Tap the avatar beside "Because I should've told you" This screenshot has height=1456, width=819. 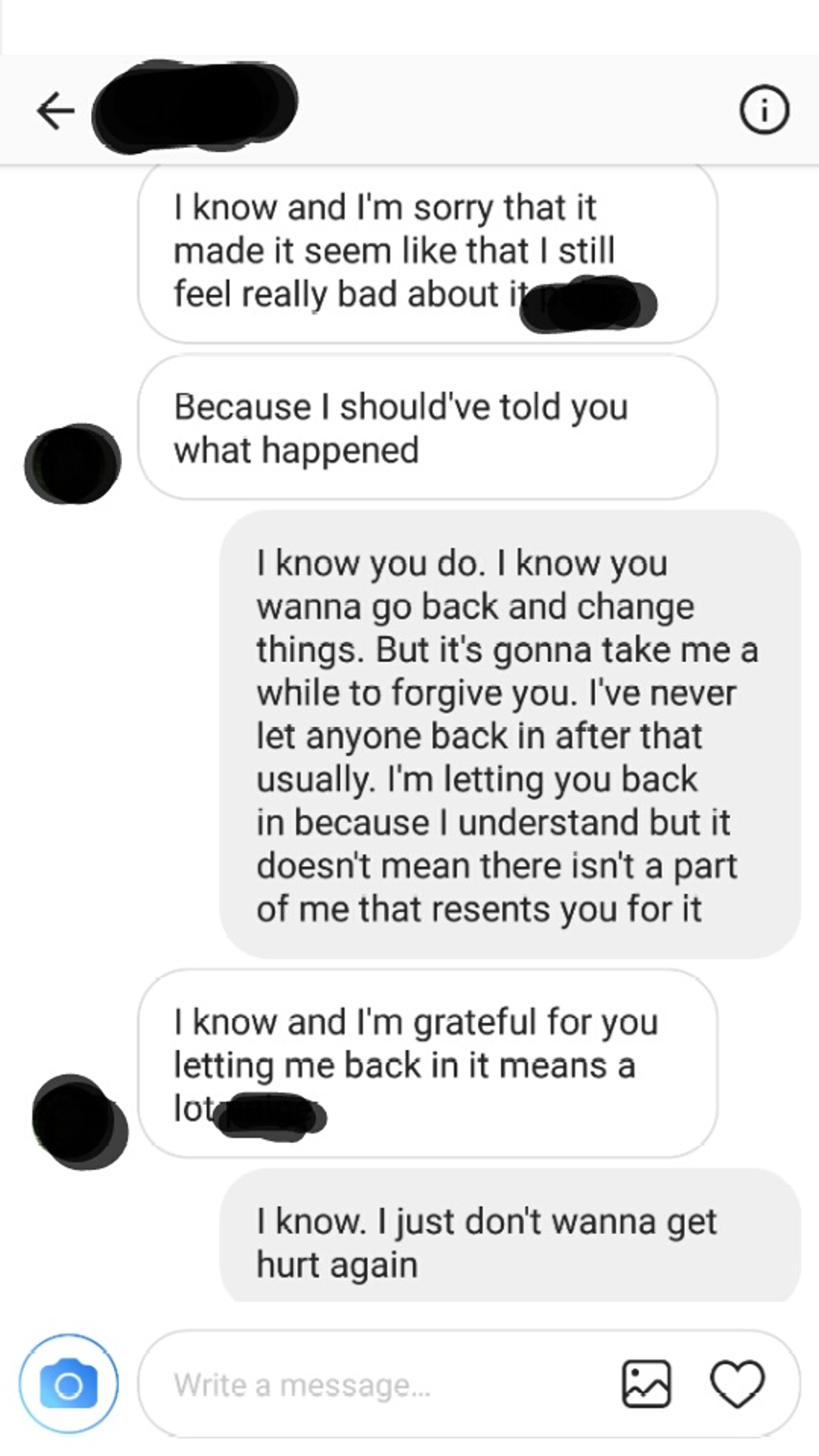73,464
